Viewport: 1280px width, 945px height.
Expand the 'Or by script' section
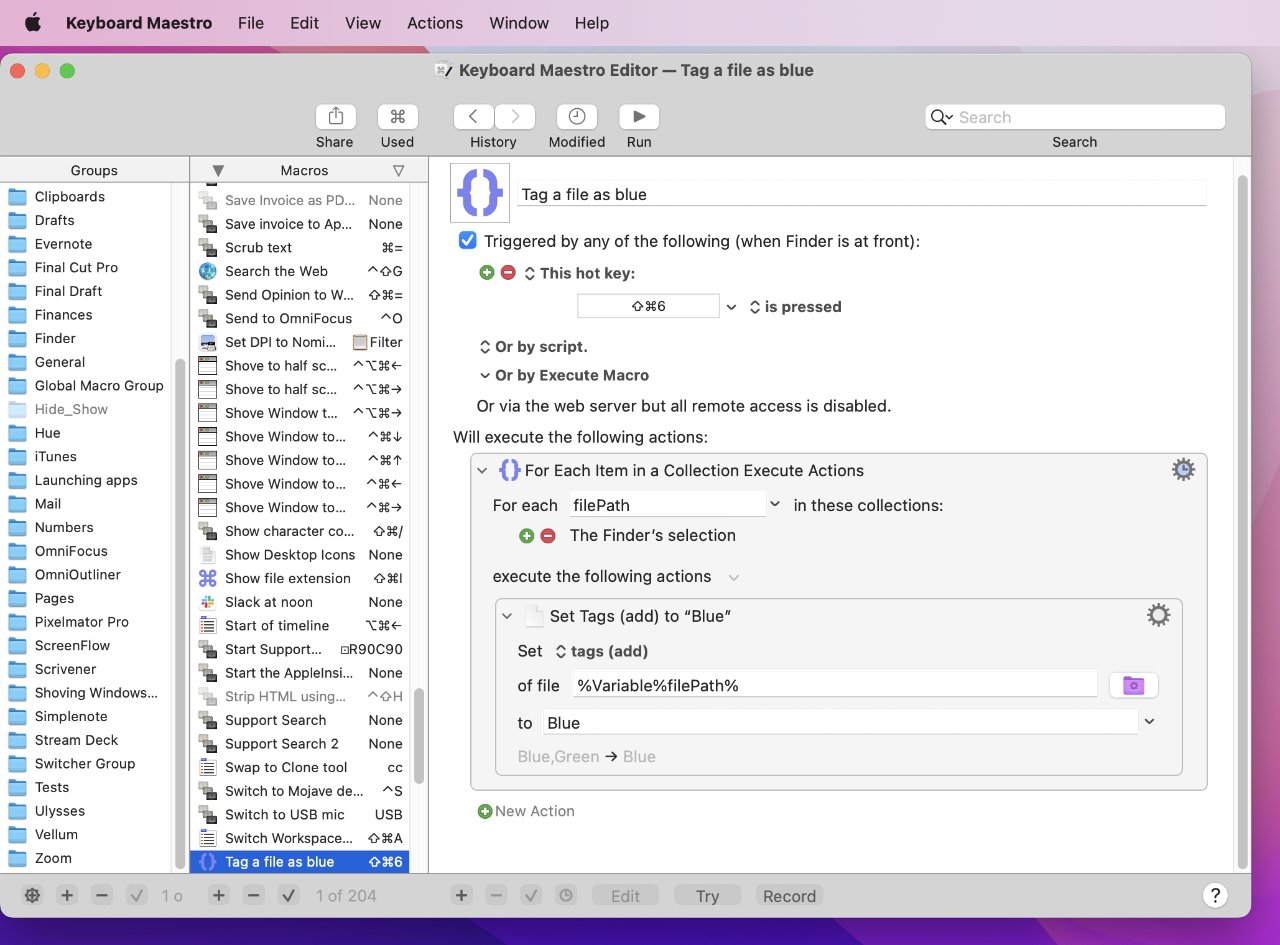coord(484,347)
